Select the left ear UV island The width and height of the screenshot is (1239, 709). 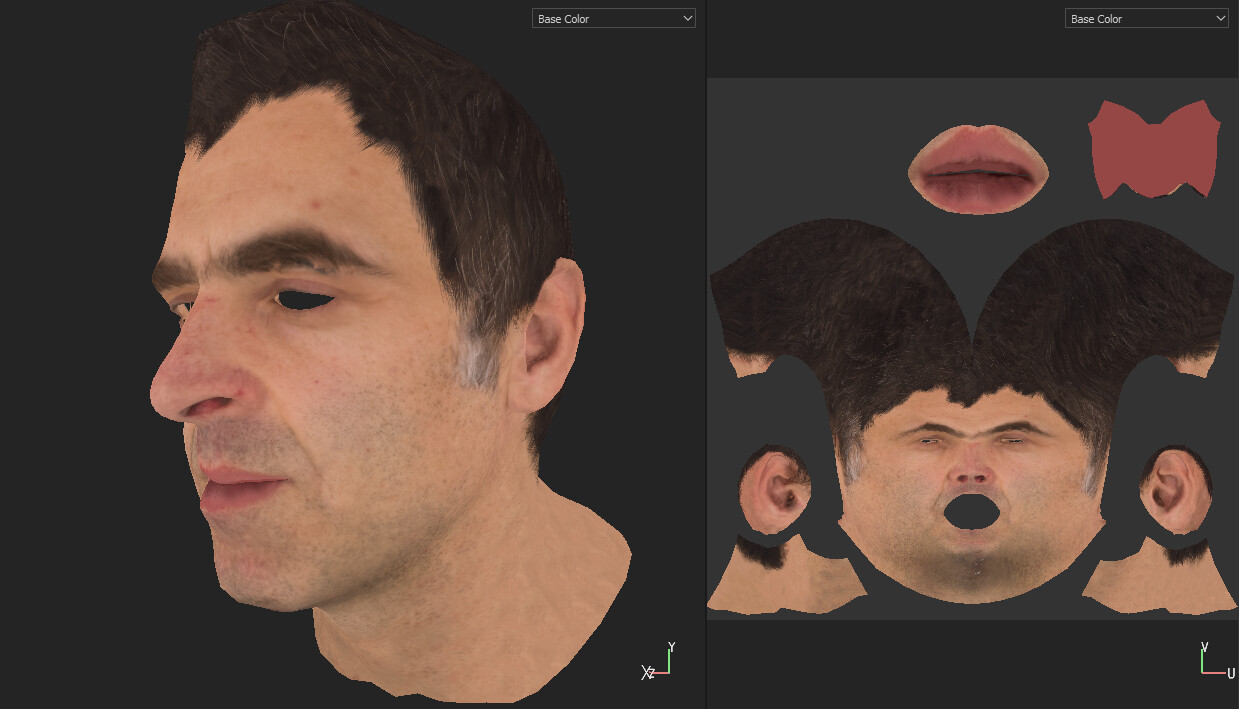[x=777, y=490]
